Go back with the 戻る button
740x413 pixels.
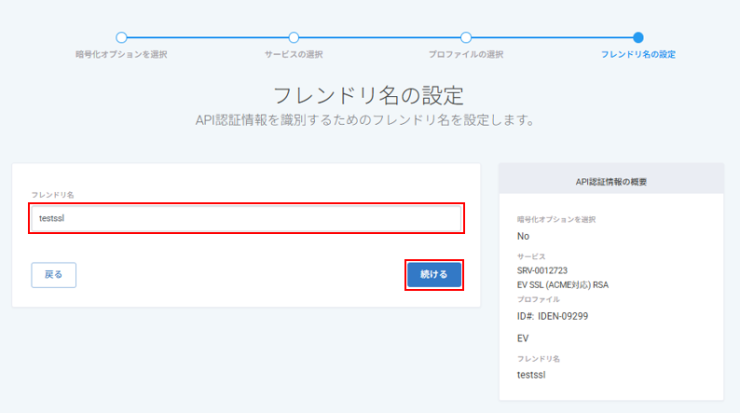click(54, 275)
